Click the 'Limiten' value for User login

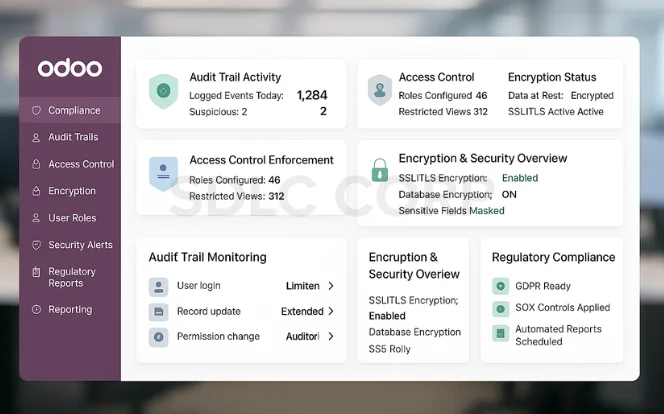coord(303,286)
